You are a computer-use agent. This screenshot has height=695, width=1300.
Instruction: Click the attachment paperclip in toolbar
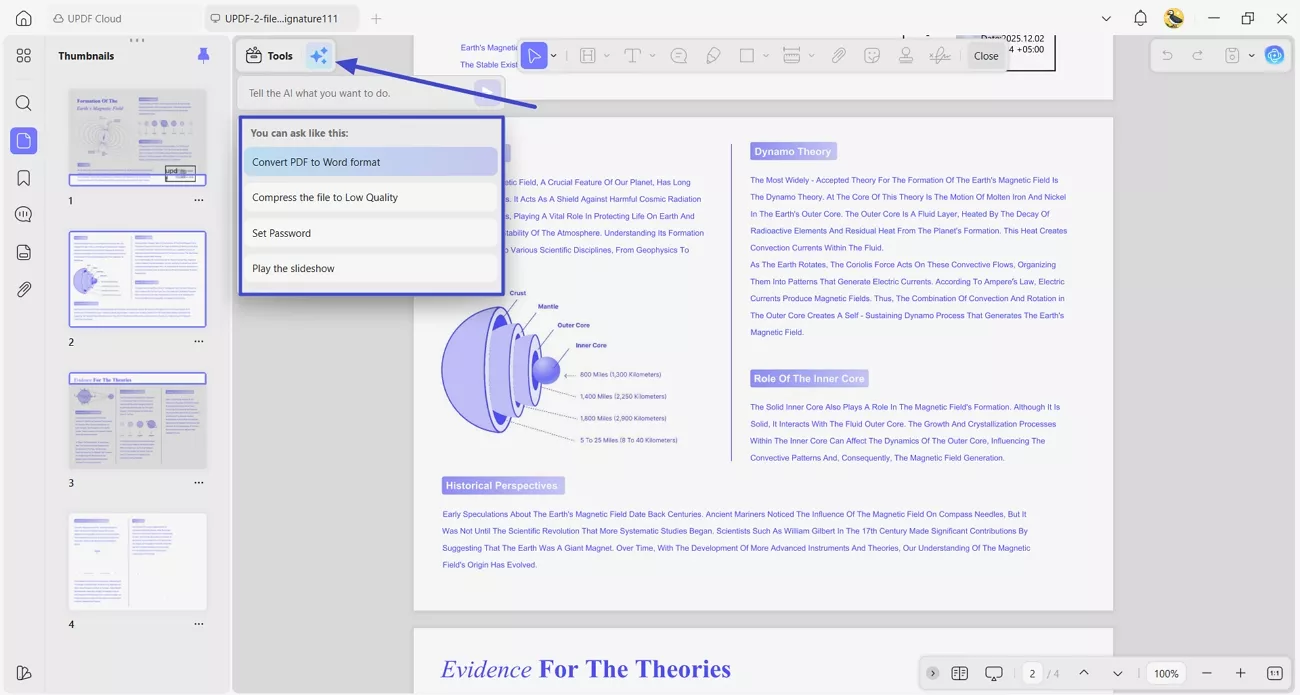[838, 56]
